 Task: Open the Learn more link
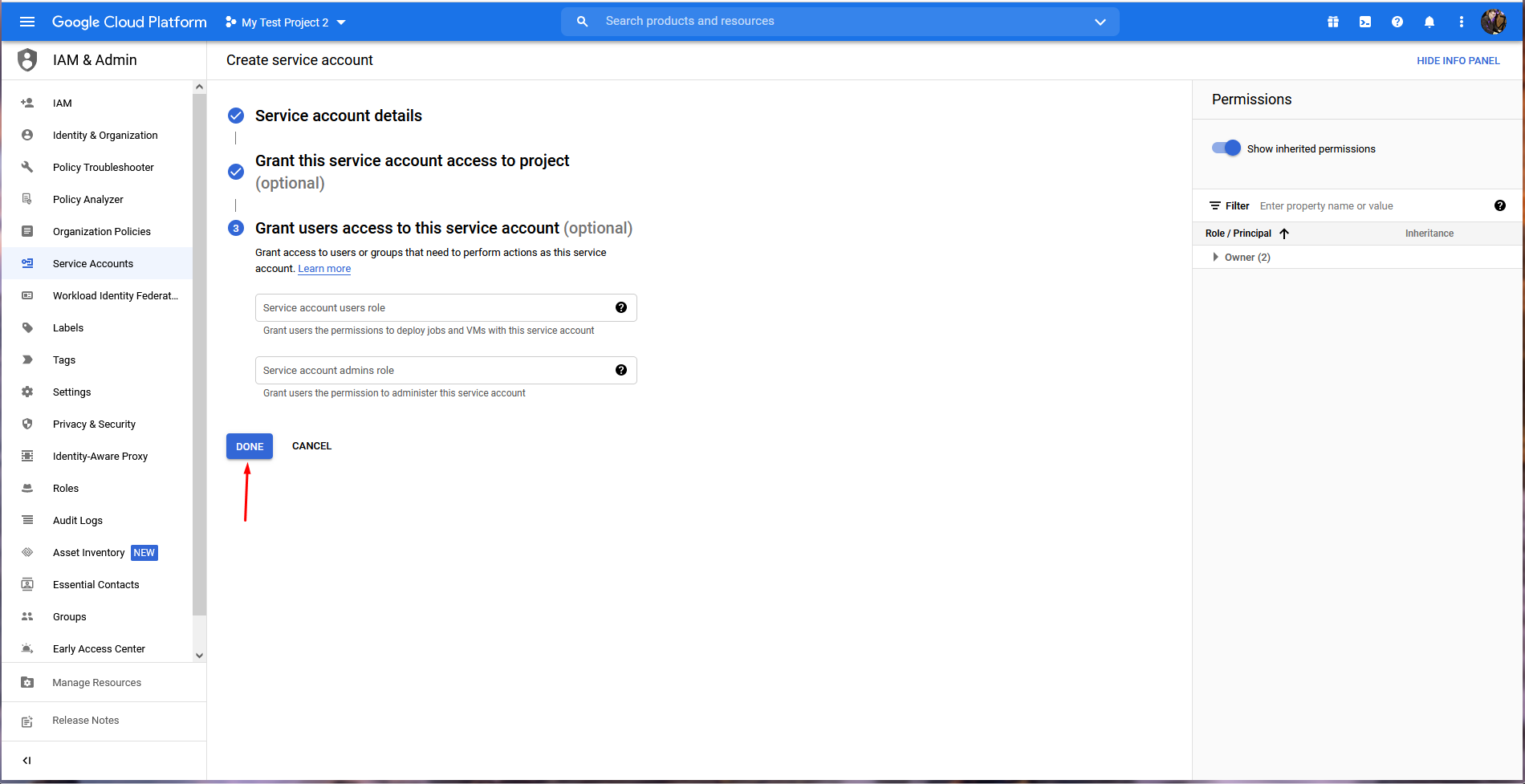[x=324, y=269]
